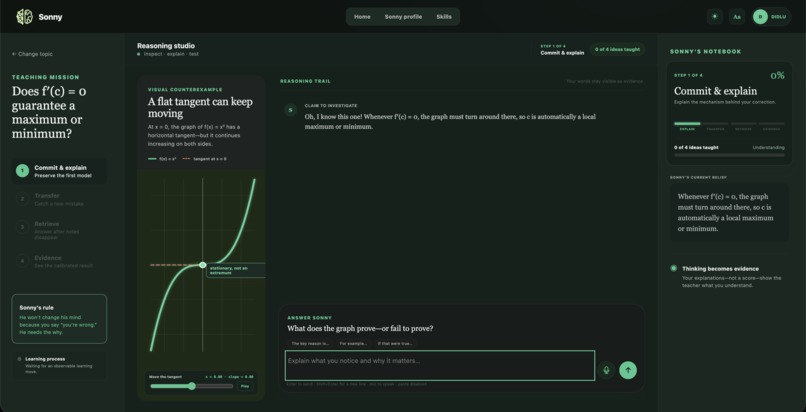Click the 0% progress value in notebook
This screenshot has height=412, width=806.
(x=777, y=76)
